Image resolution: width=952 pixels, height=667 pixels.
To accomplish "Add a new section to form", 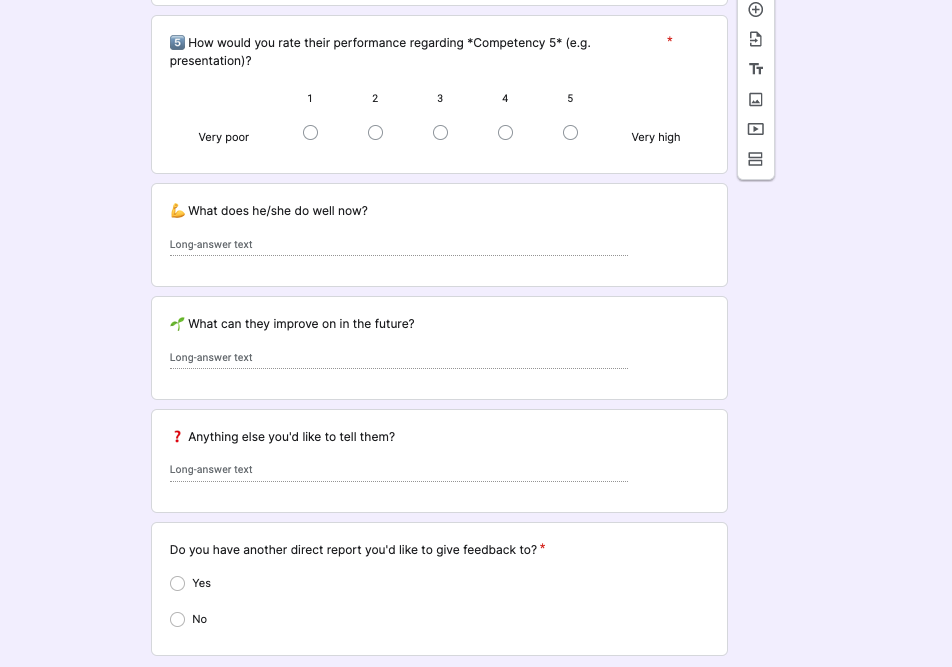I will [756, 159].
